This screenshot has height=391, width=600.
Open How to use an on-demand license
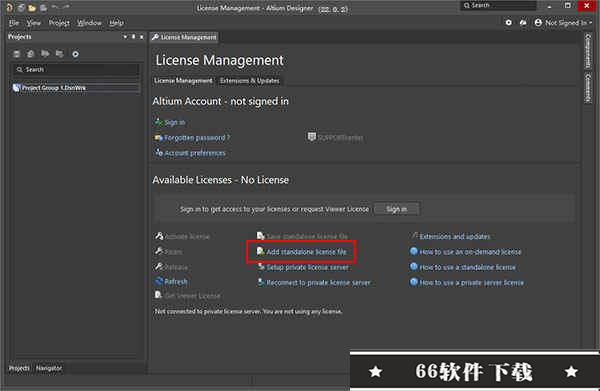(x=466, y=252)
